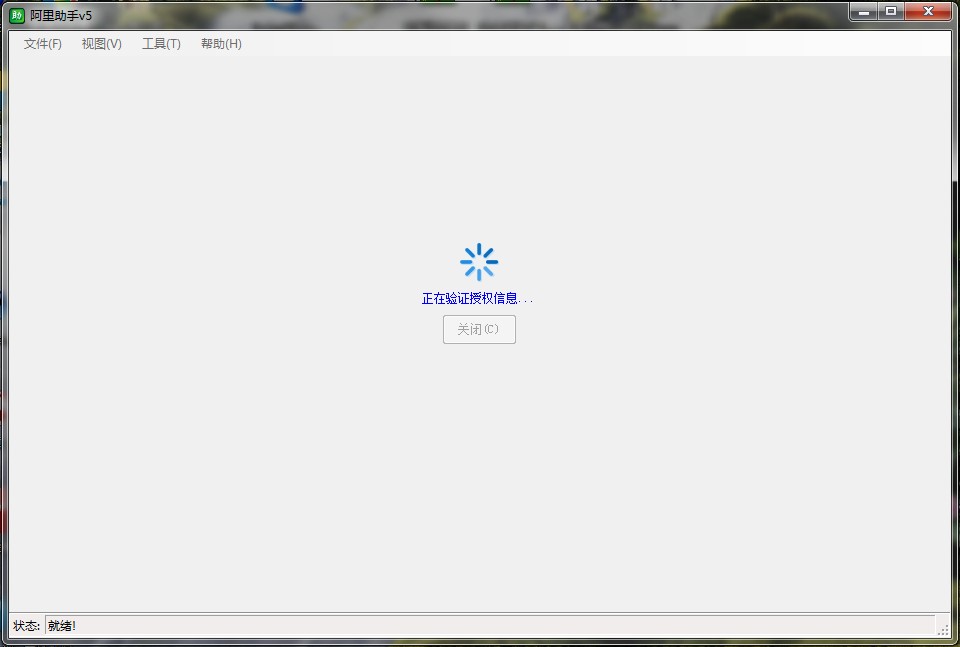Maximize the 阿里助手v5 window
This screenshot has width=960, height=647.
(x=892, y=12)
